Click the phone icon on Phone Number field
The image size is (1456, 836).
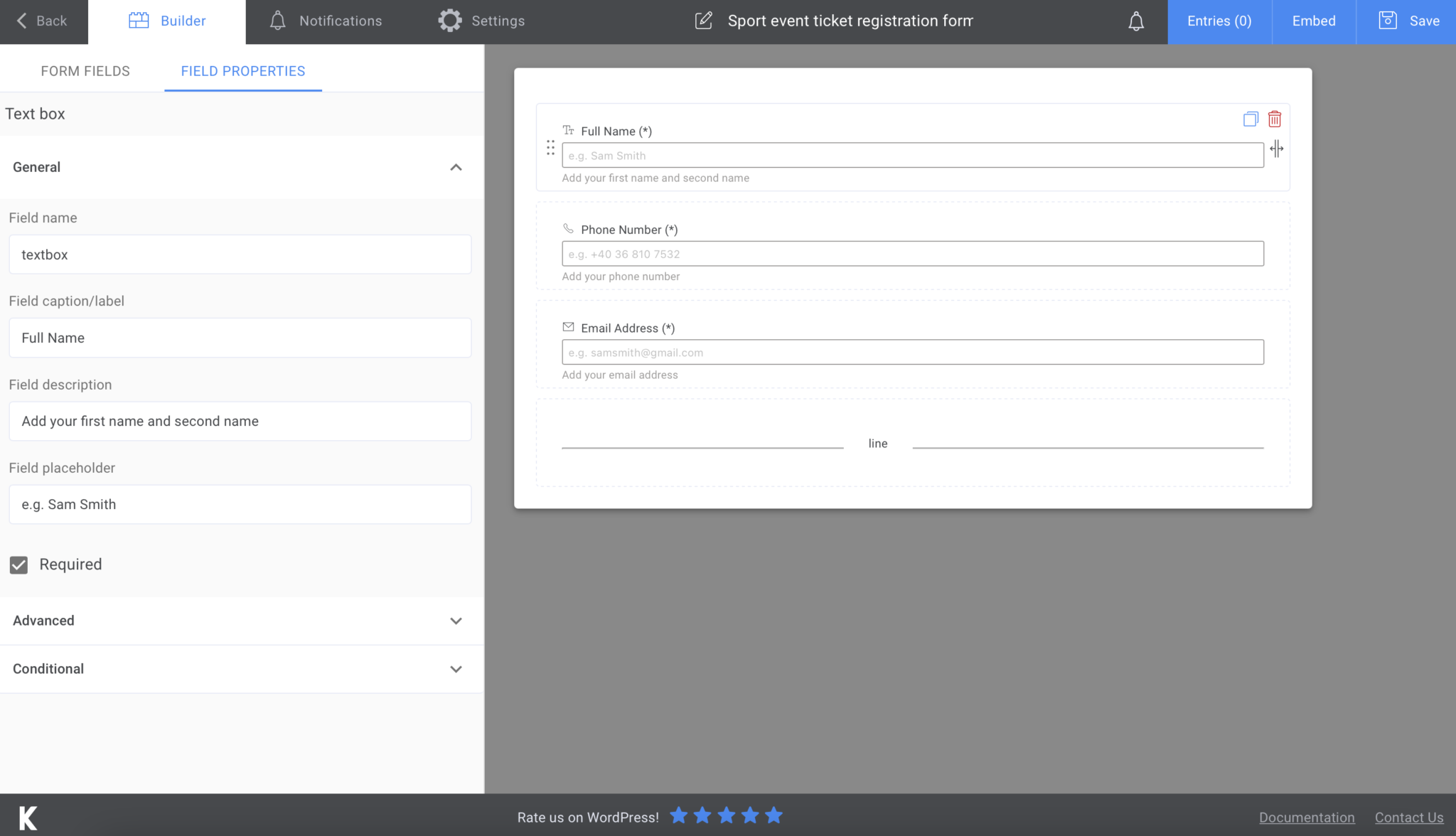pyautogui.click(x=568, y=228)
